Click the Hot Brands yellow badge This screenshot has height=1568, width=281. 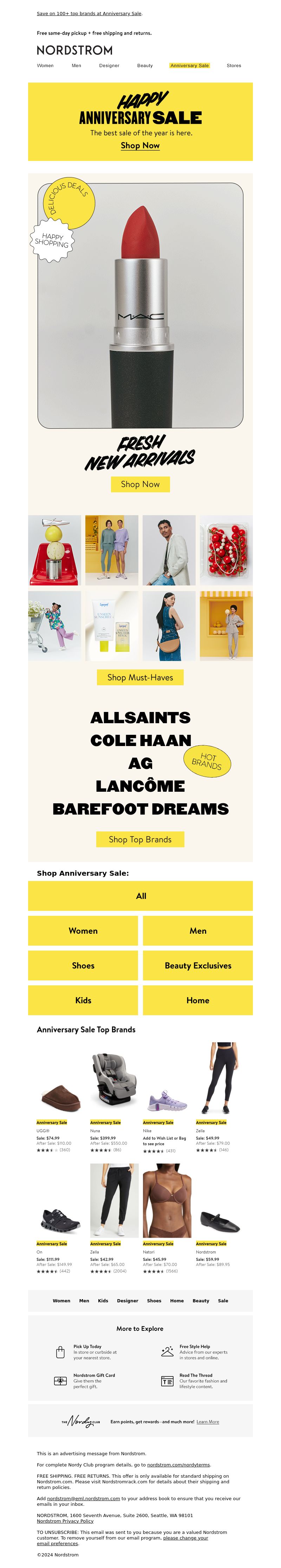coord(207,761)
